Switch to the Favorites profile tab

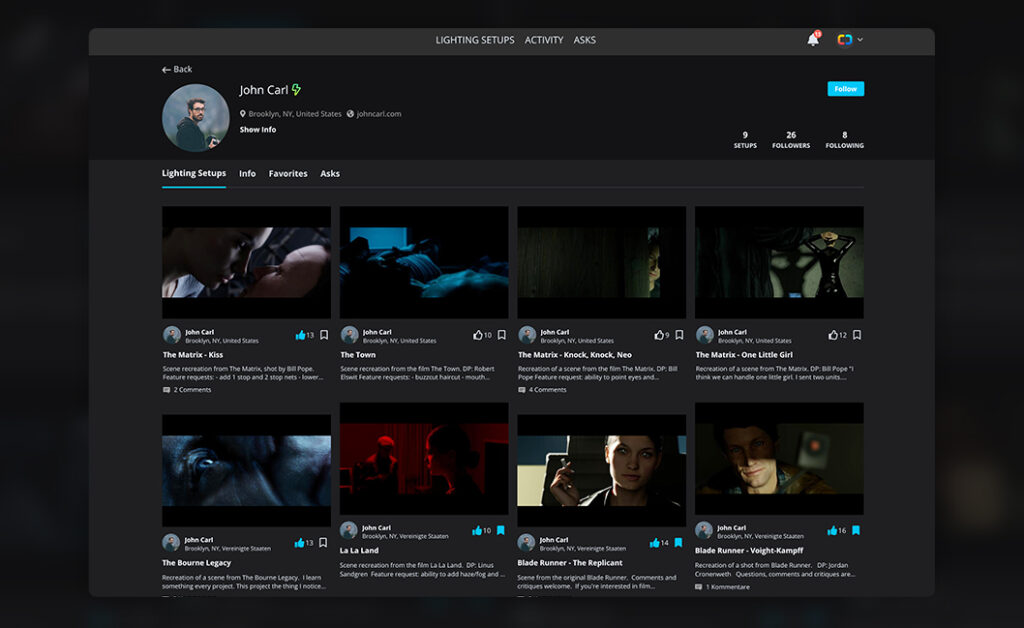[288, 174]
